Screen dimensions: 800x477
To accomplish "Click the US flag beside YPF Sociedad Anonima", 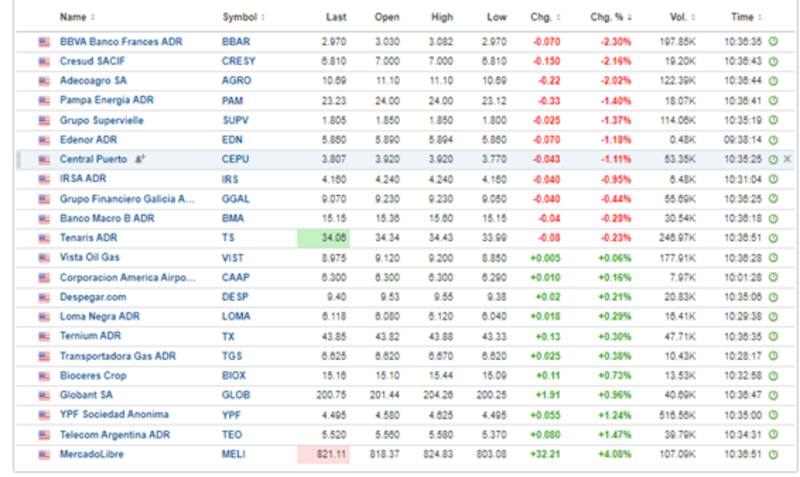I will (x=43, y=414).
